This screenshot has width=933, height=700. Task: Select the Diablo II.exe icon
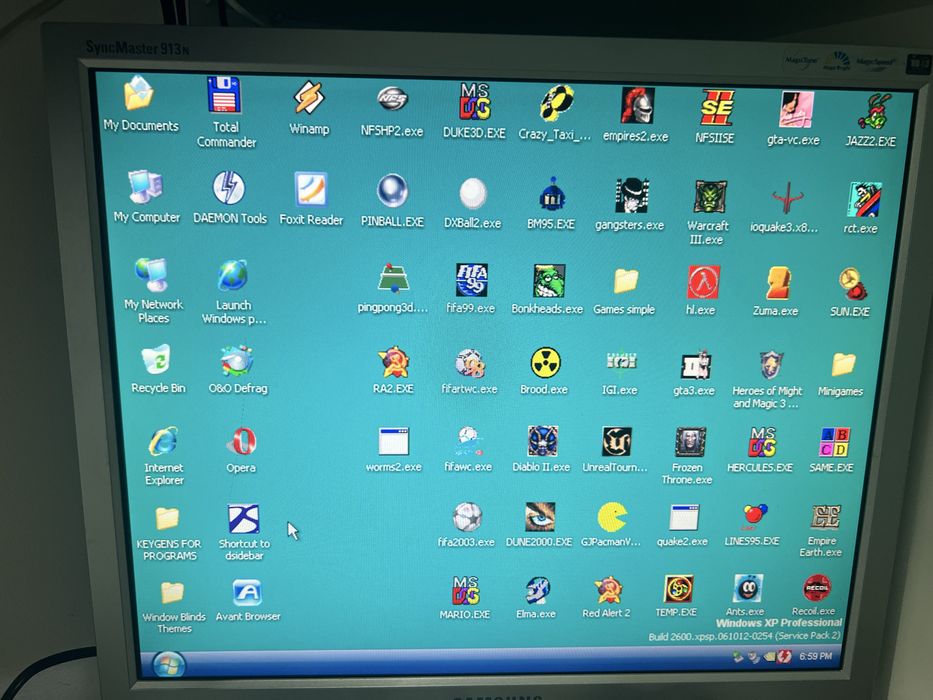coord(543,442)
